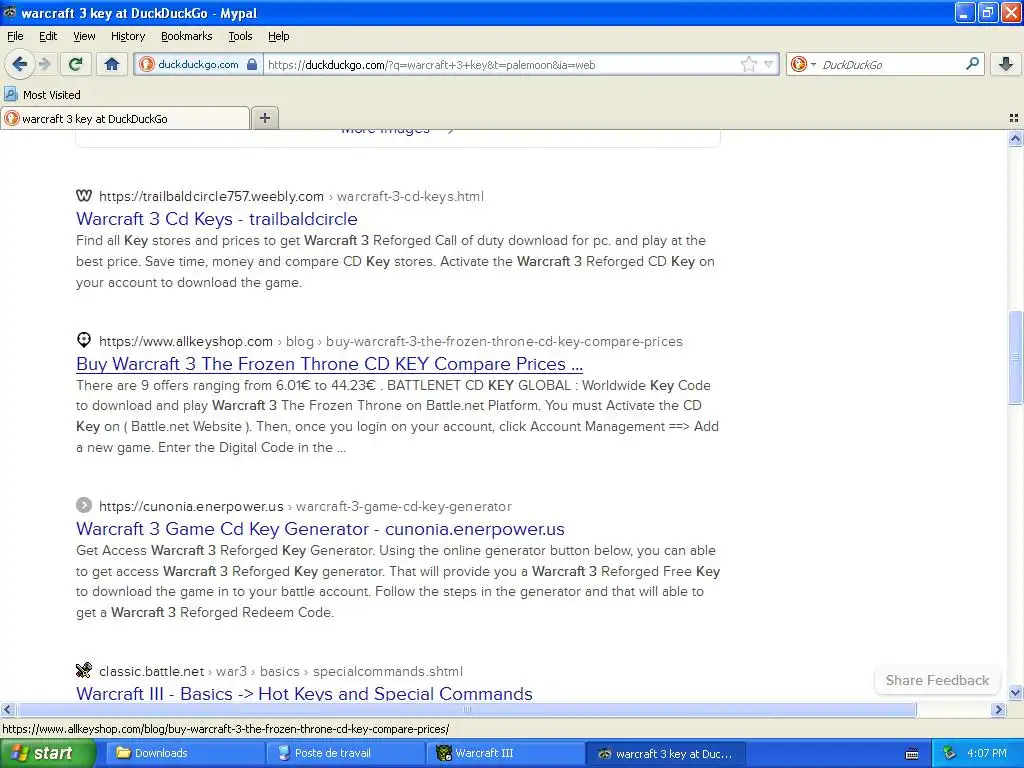Reload the page with the refresh icon
This screenshot has height=768, width=1024.
(76, 64)
